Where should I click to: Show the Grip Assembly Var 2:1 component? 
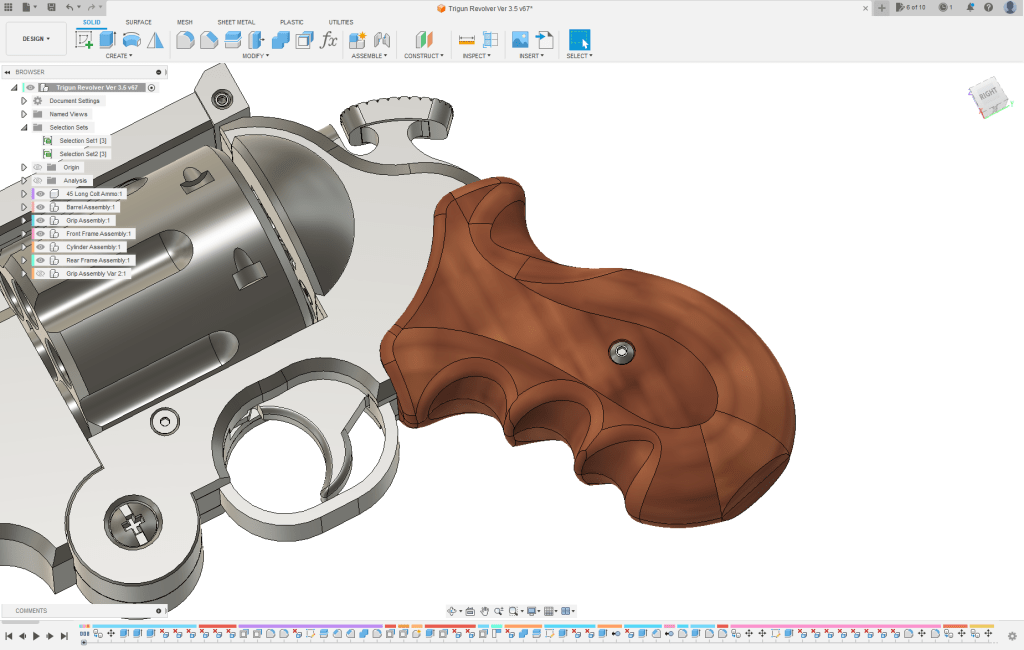41,273
